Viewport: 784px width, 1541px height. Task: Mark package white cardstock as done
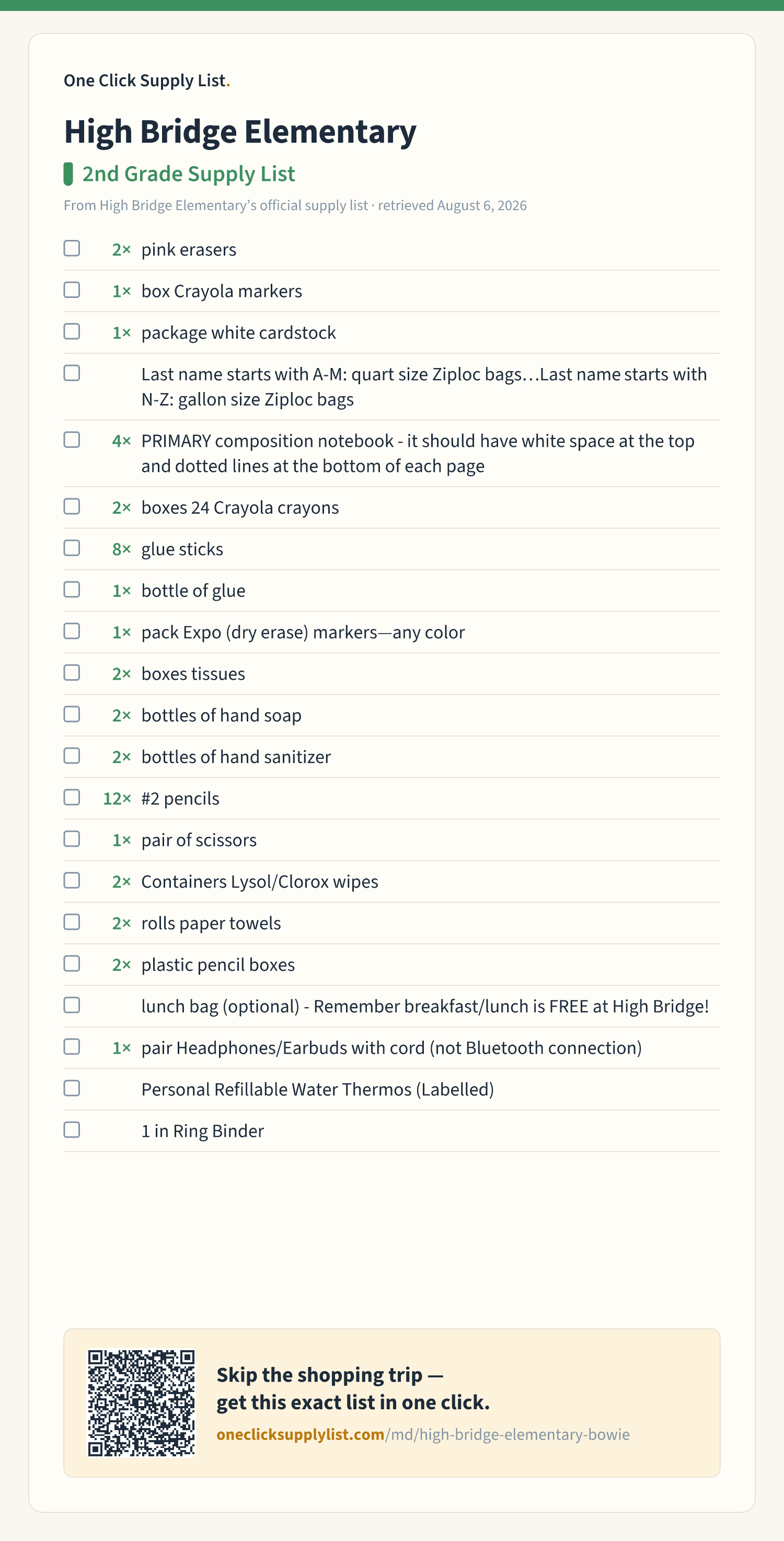72,331
